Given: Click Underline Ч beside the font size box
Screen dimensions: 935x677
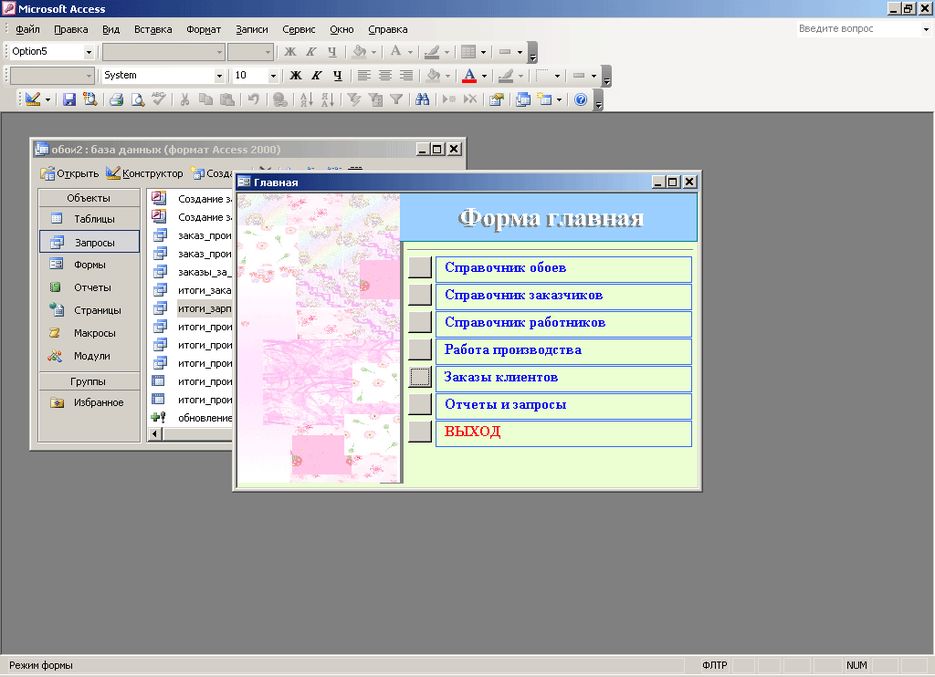Looking at the screenshot, I should [338, 76].
